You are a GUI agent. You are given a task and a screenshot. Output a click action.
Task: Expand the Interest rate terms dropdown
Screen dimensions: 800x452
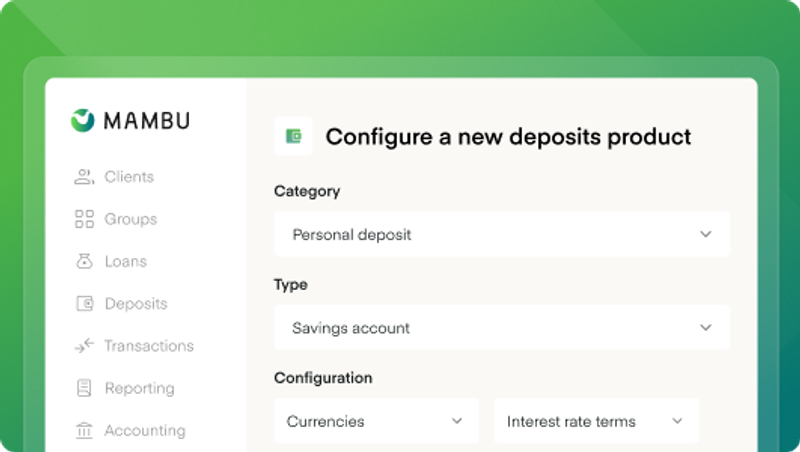coord(596,421)
